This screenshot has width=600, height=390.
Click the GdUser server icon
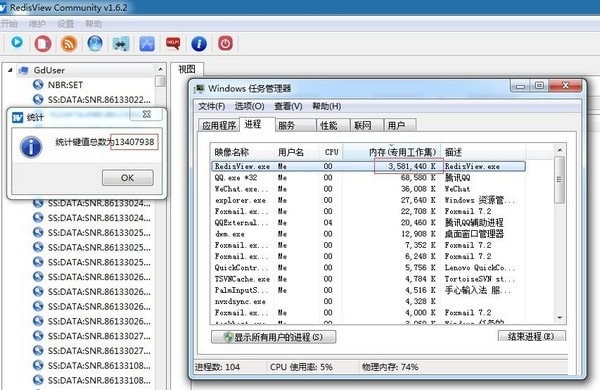point(24,70)
